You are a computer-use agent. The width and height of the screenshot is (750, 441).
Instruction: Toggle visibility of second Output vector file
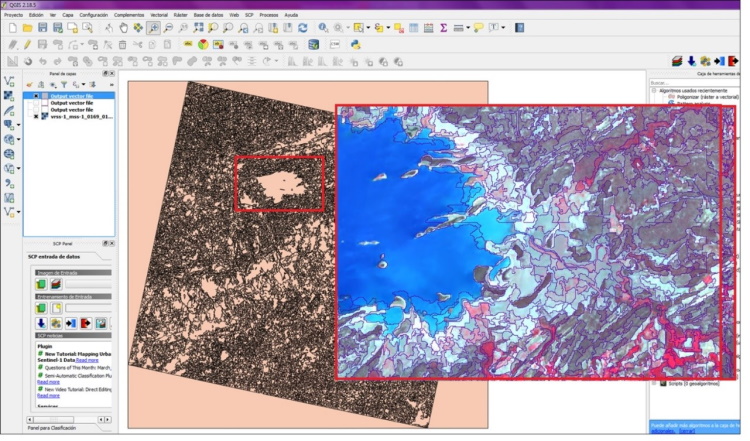pos(37,103)
